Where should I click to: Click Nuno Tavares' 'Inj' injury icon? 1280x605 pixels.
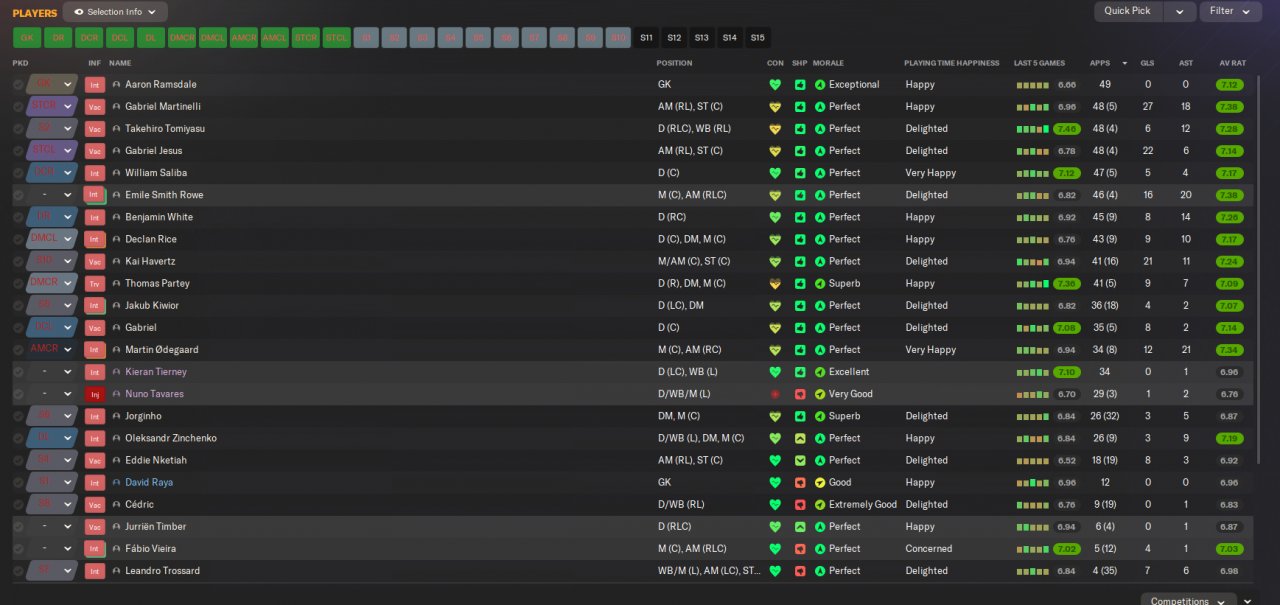(x=95, y=394)
